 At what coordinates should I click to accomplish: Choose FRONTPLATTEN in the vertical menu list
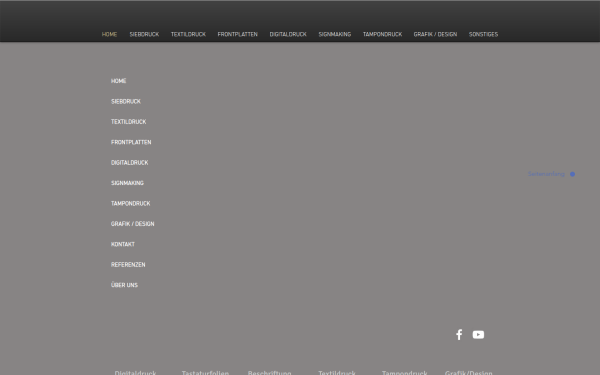(x=131, y=142)
